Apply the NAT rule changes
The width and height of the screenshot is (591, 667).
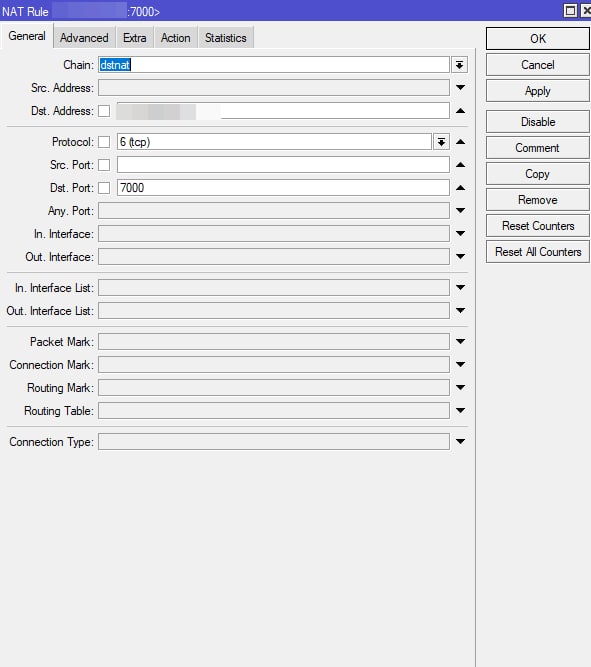coord(538,91)
